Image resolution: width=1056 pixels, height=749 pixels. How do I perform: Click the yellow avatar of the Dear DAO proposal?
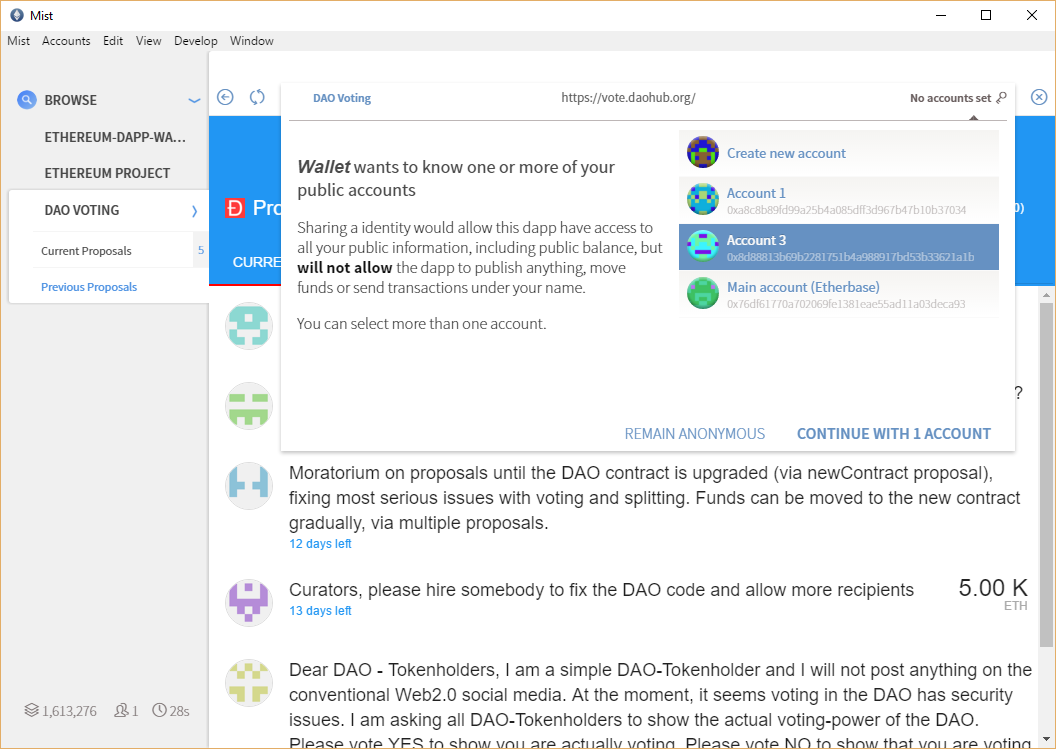click(x=249, y=682)
